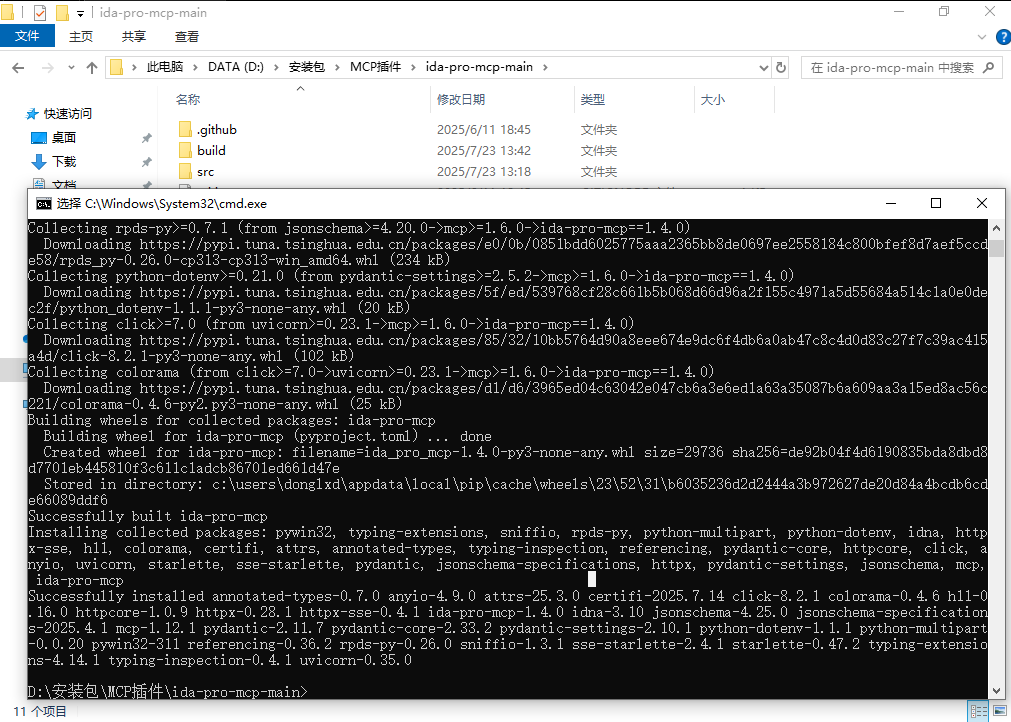Expand the ribbon using the chevron
Image resolution: width=1011 pixels, height=722 pixels.
983,37
